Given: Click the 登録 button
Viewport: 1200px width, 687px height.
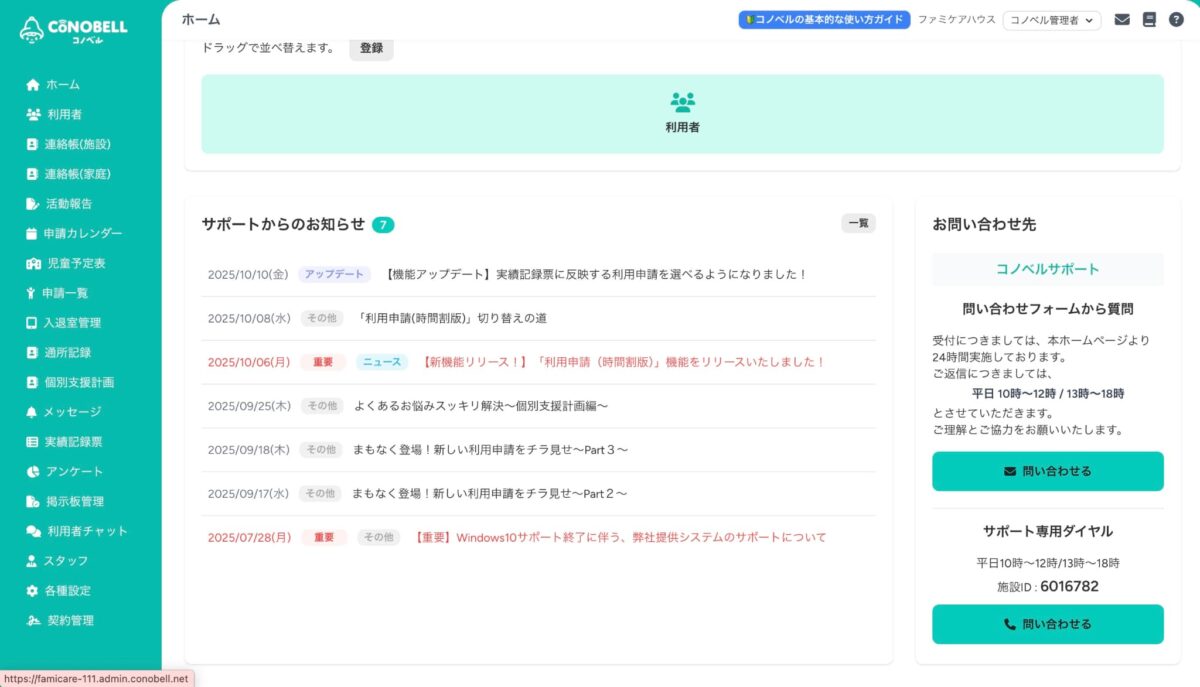Looking at the screenshot, I should coord(371,48).
